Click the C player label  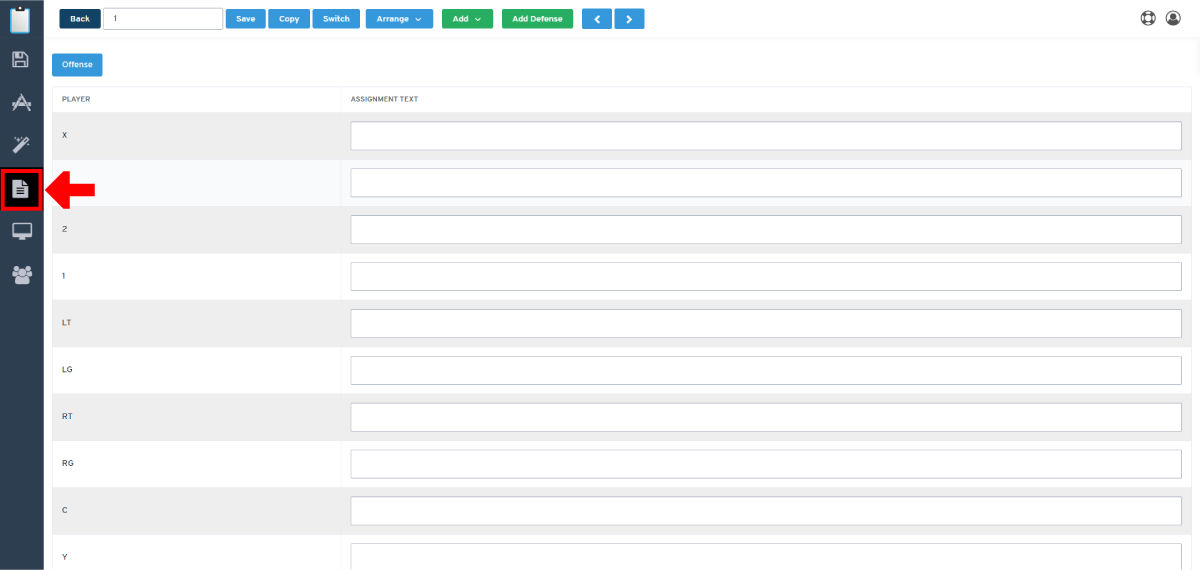coord(64,510)
